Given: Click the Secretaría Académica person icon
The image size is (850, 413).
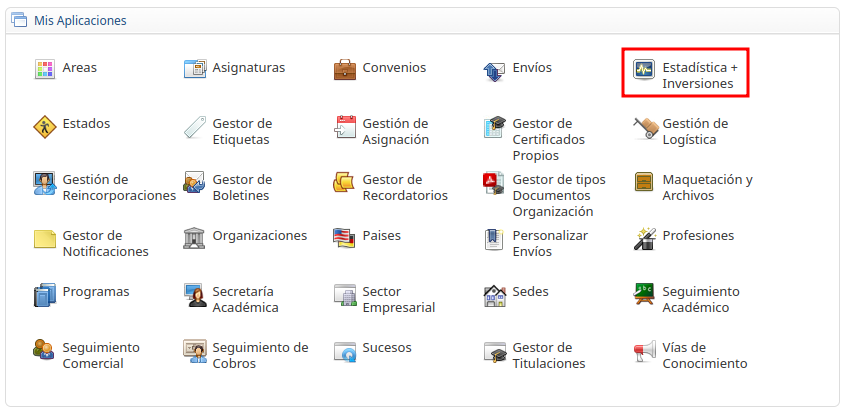Looking at the screenshot, I should tap(195, 295).
